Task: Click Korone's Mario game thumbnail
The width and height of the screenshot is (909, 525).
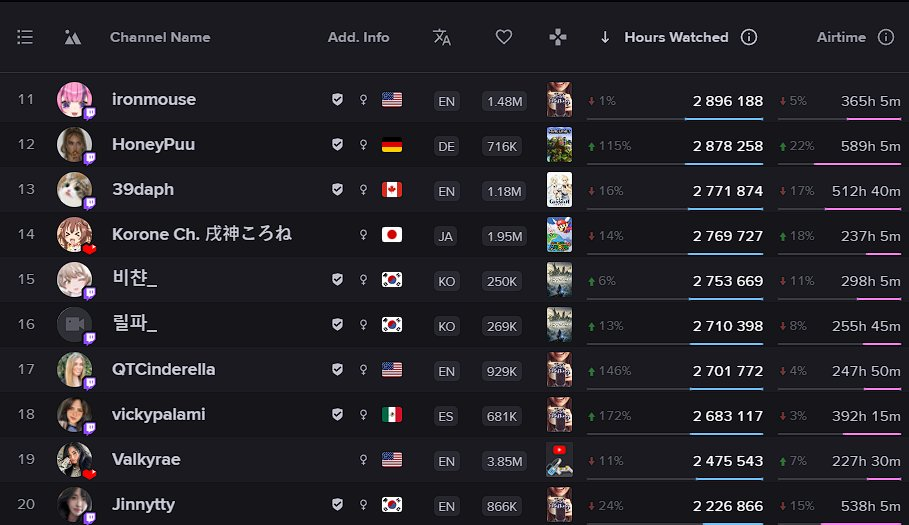Action: click(x=559, y=235)
